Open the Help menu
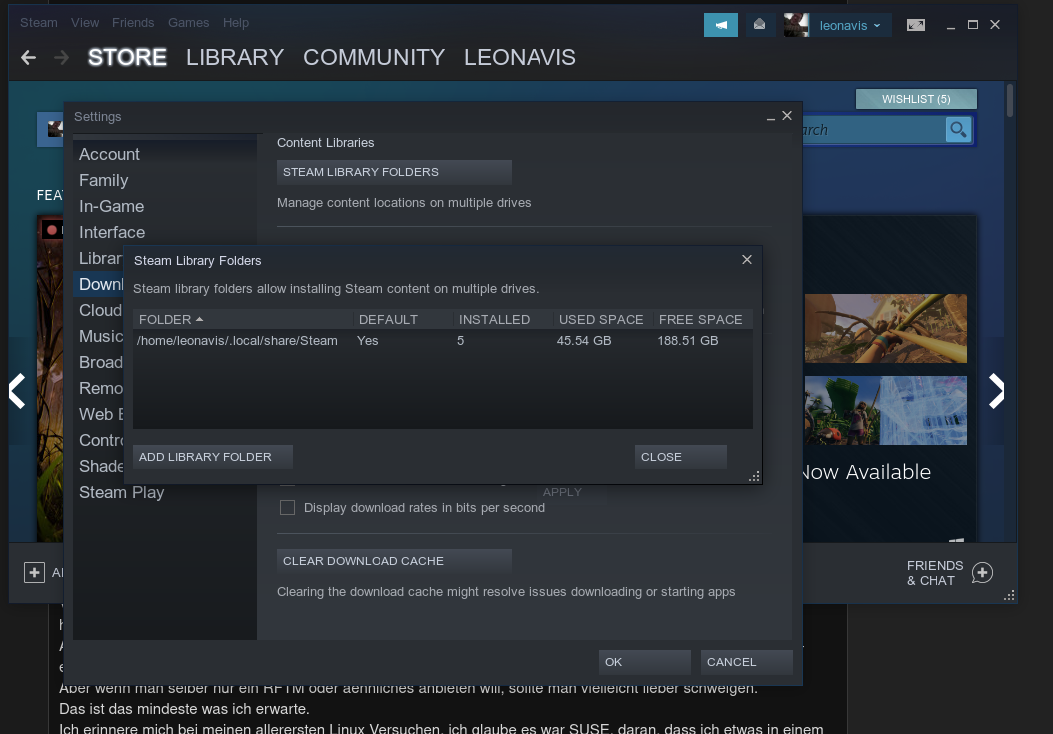 [236, 23]
